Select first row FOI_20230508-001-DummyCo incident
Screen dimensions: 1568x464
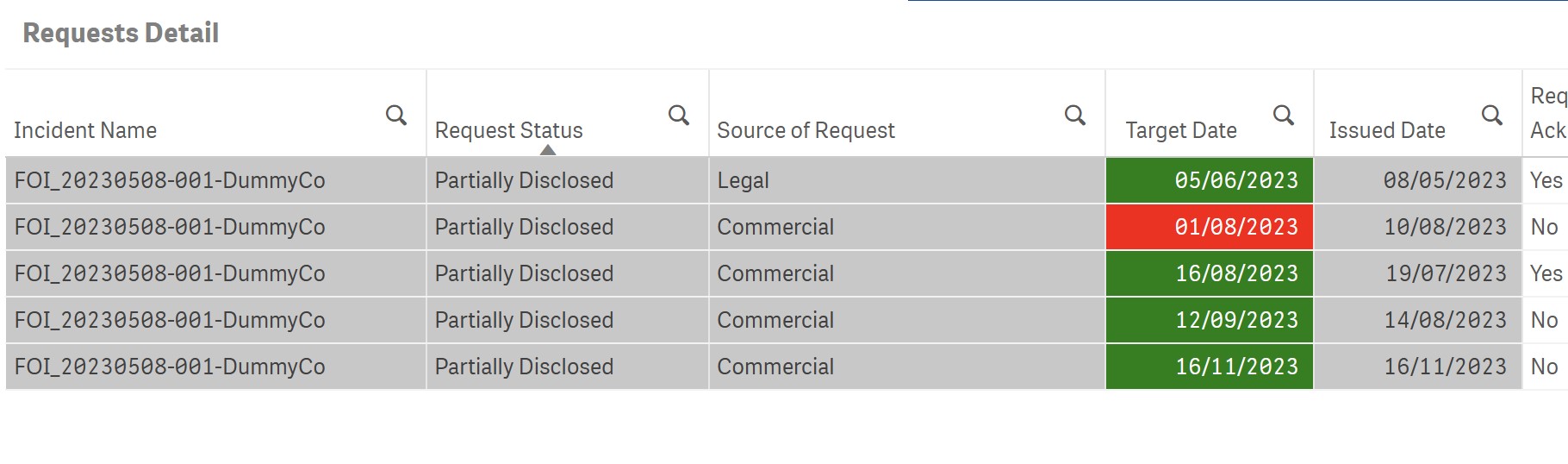click(170, 180)
